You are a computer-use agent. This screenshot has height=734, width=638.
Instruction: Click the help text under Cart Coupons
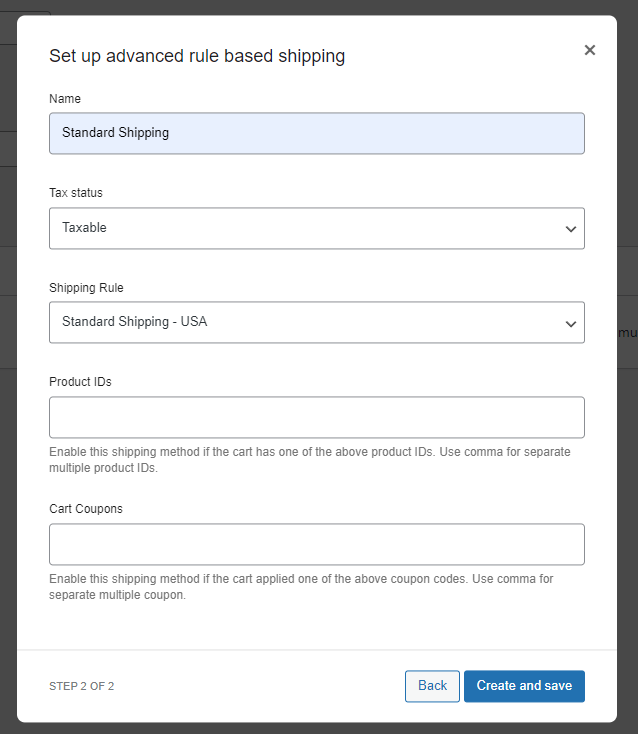click(x=301, y=586)
